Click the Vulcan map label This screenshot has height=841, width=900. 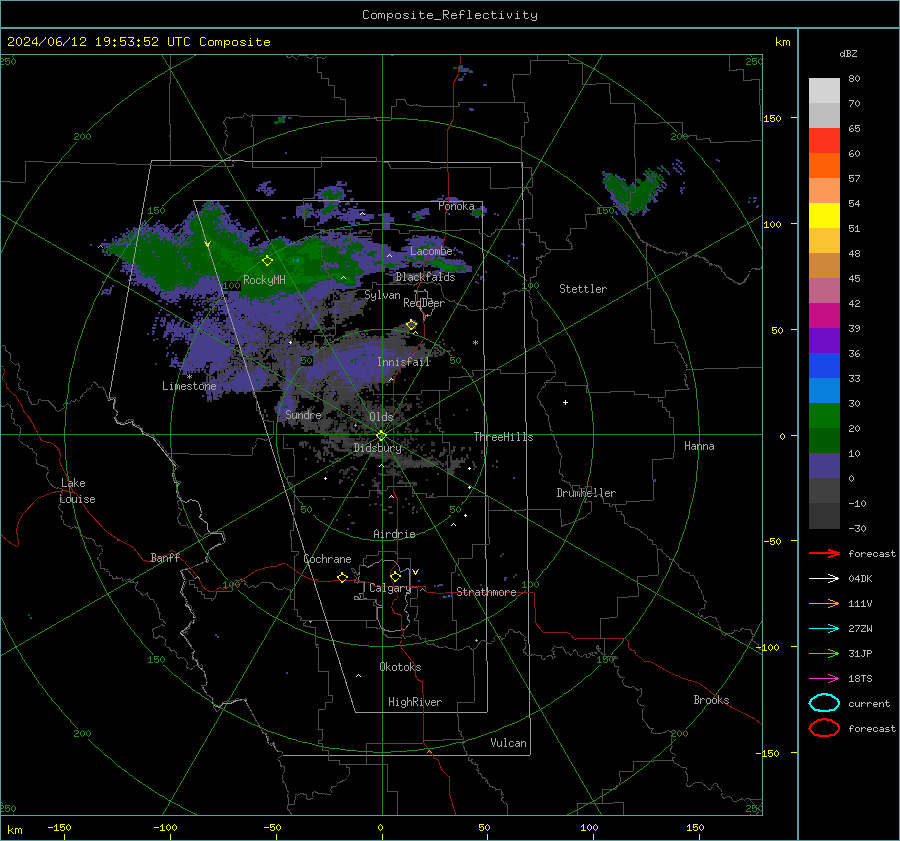pyautogui.click(x=509, y=743)
